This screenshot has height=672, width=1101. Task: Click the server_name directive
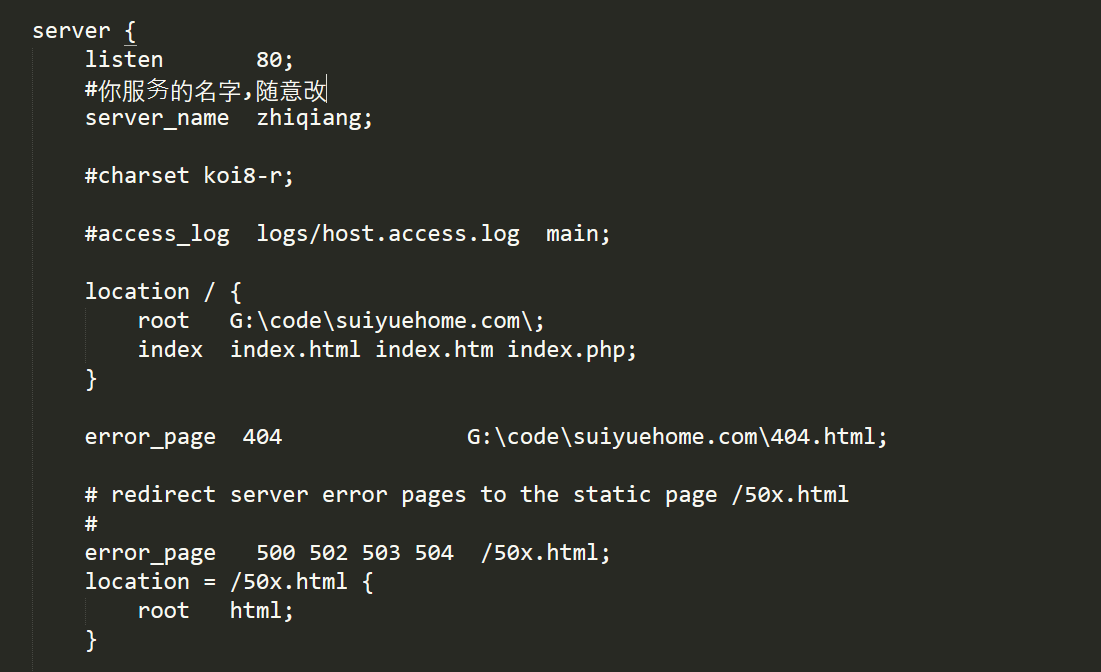pos(156,118)
